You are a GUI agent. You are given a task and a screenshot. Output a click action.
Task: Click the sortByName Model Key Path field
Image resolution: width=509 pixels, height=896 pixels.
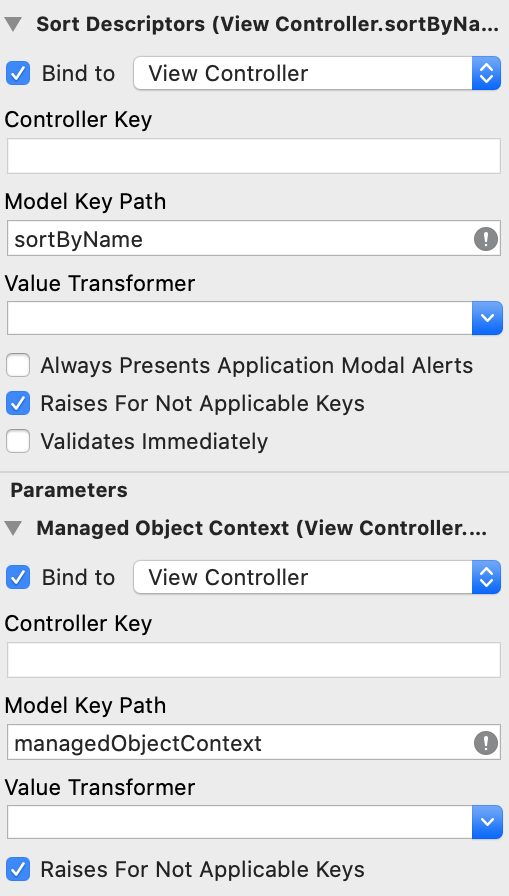[x=254, y=239]
